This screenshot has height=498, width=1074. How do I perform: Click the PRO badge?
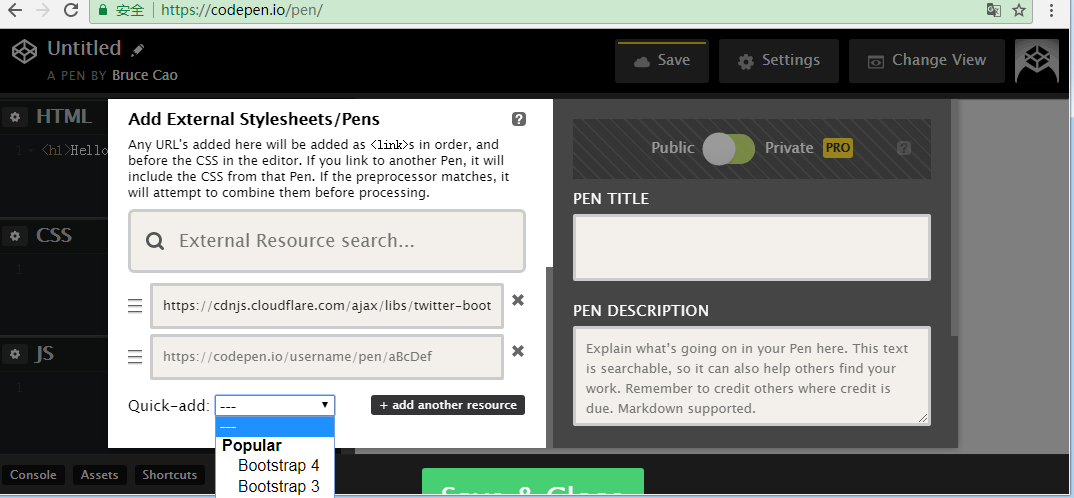click(x=838, y=147)
